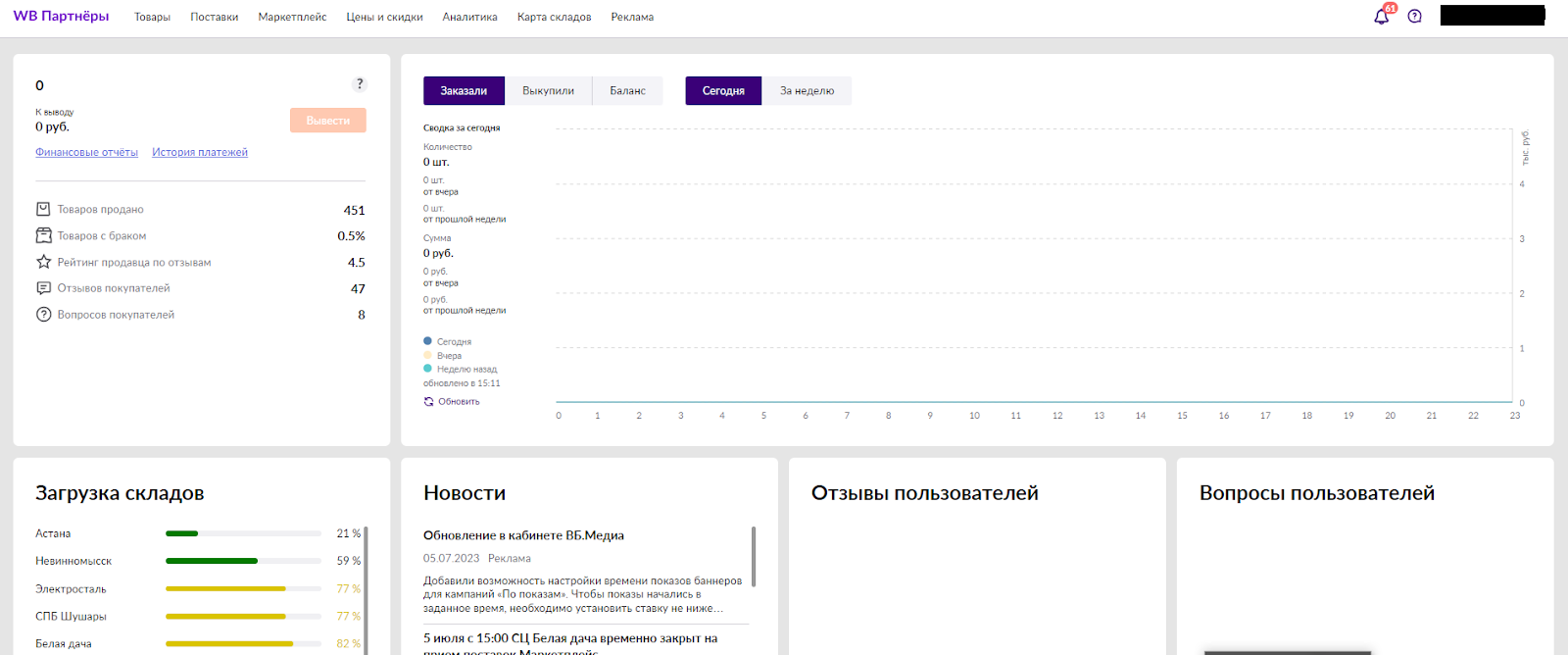Click the Отзывов покупателей count 47
The width and height of the screenshot is (1568, 655).
click(358, 289)
